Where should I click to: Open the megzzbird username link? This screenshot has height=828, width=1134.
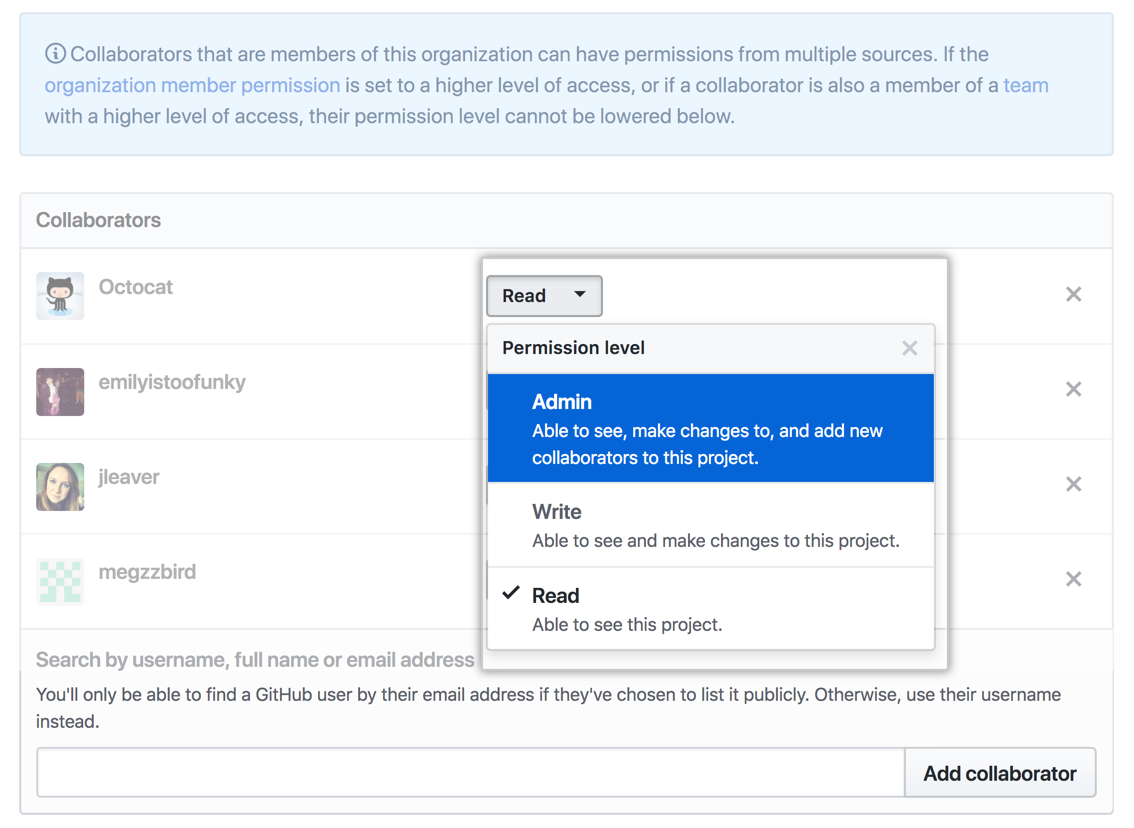147,572
